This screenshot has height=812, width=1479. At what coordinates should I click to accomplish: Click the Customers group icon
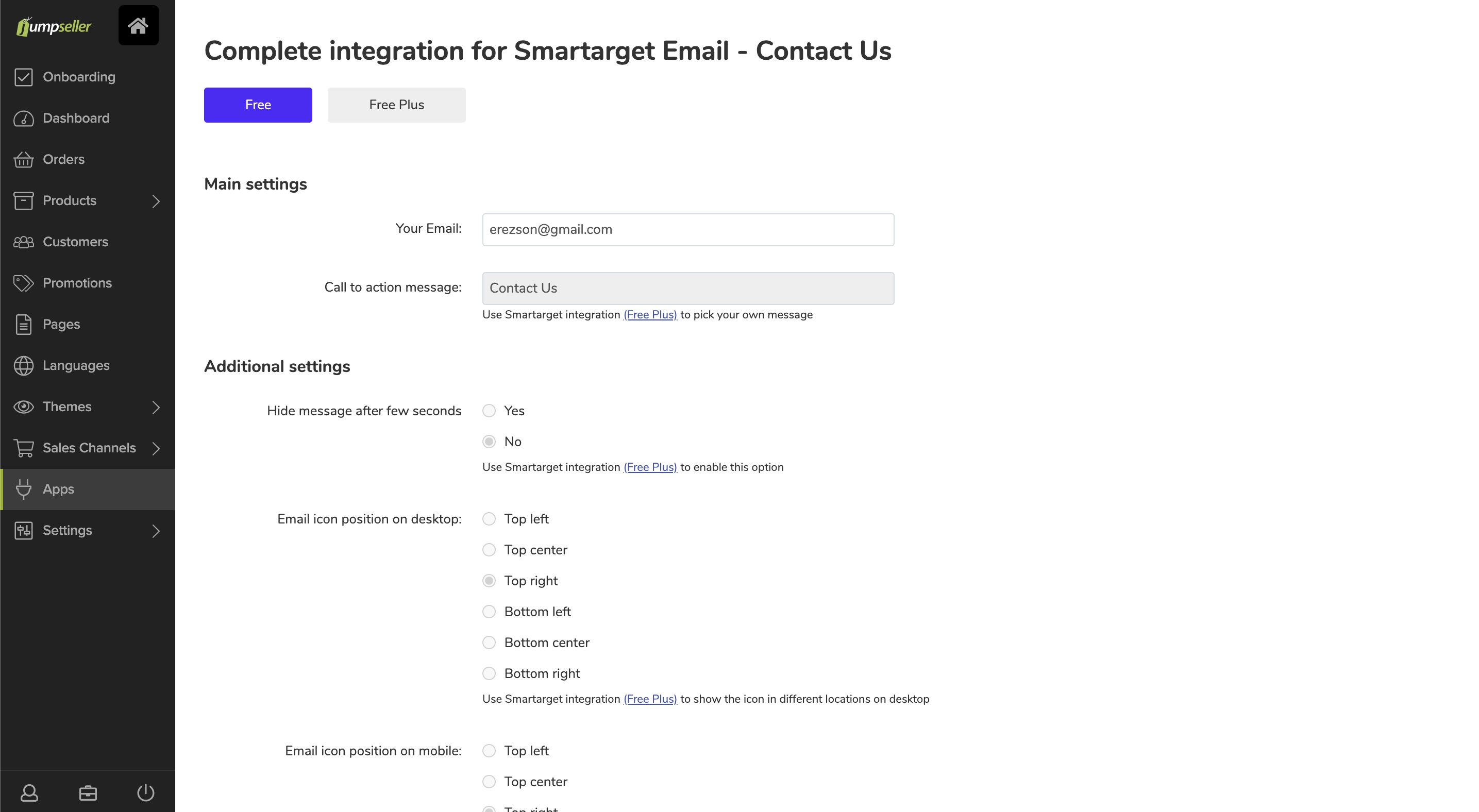tap(24, 242)
